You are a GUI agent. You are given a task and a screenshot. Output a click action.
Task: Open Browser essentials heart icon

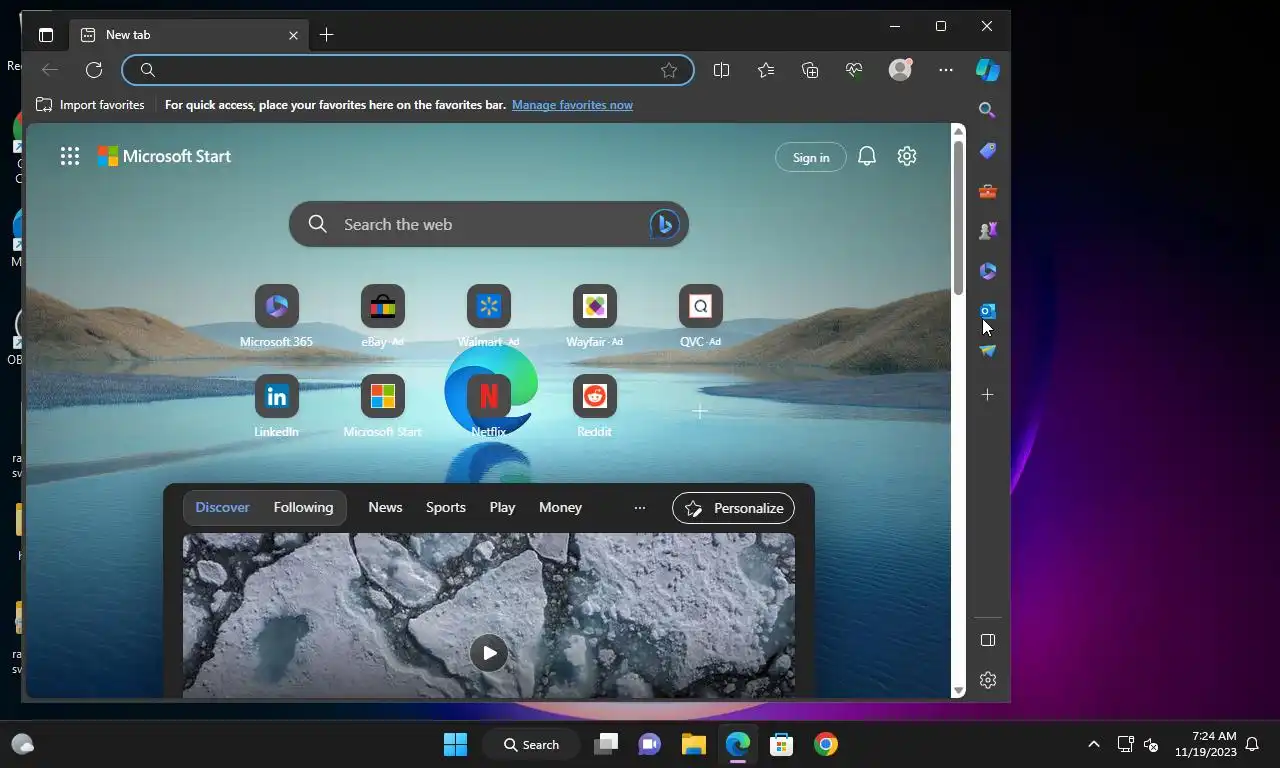tap(854, 70)
